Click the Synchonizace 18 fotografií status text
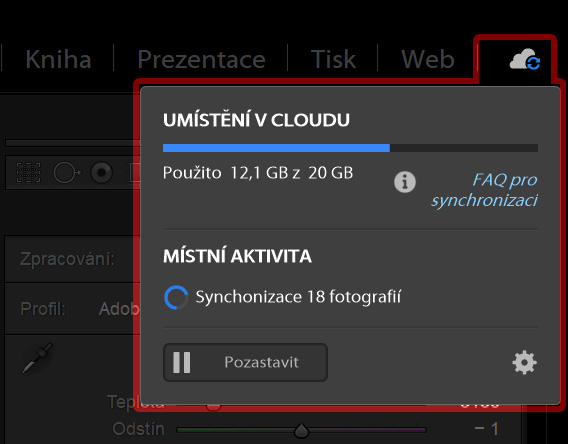 point(298,297)
